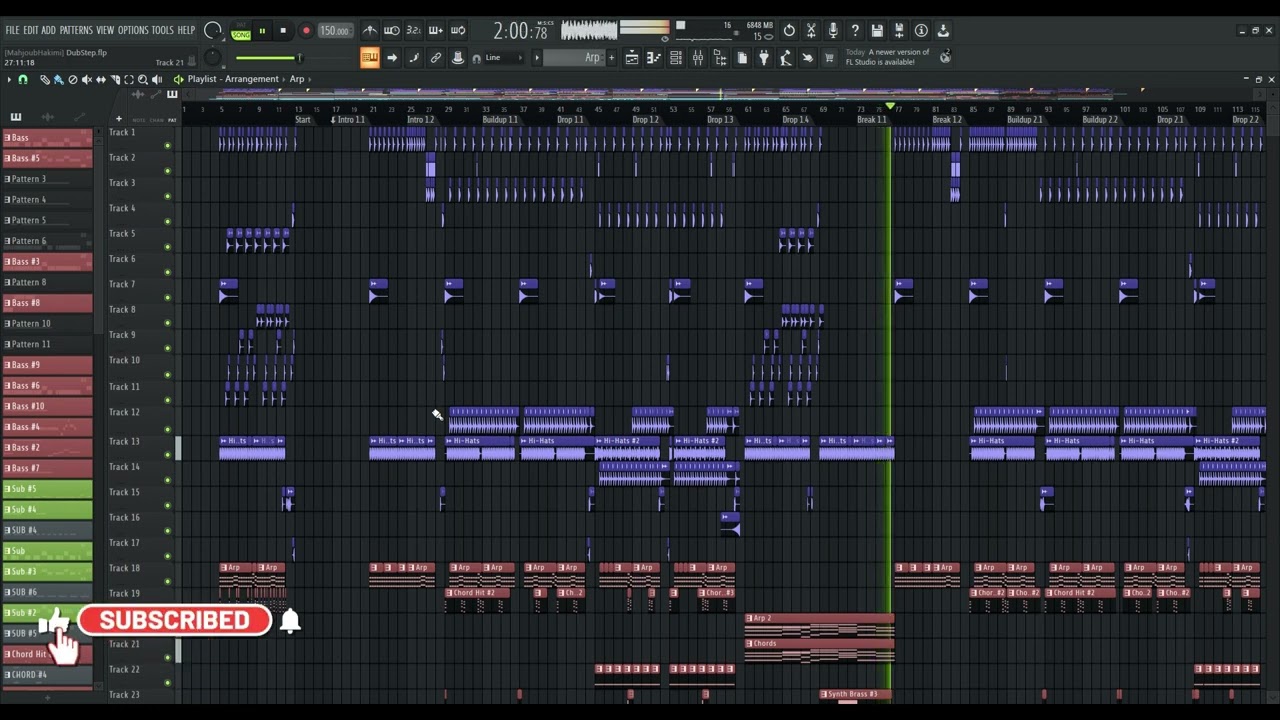Screen dimensions: 1280x720
Task: Click the news globe icon
Action: tap(946, 57)
